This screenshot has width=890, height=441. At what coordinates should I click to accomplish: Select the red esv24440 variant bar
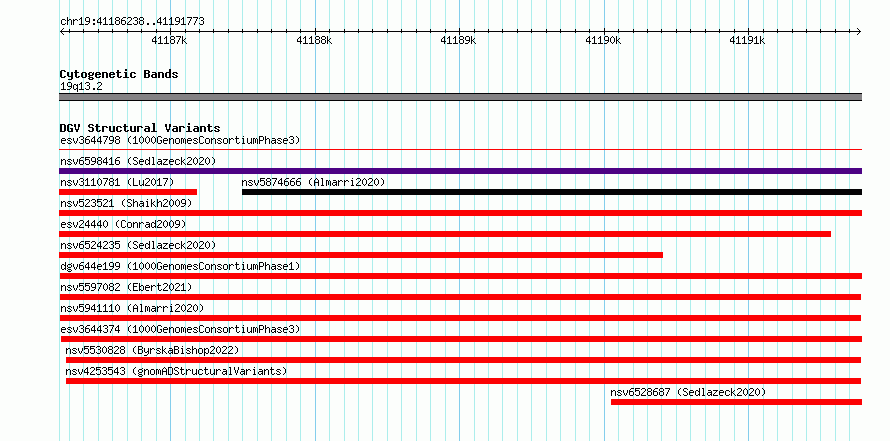(x=445, y=234)
